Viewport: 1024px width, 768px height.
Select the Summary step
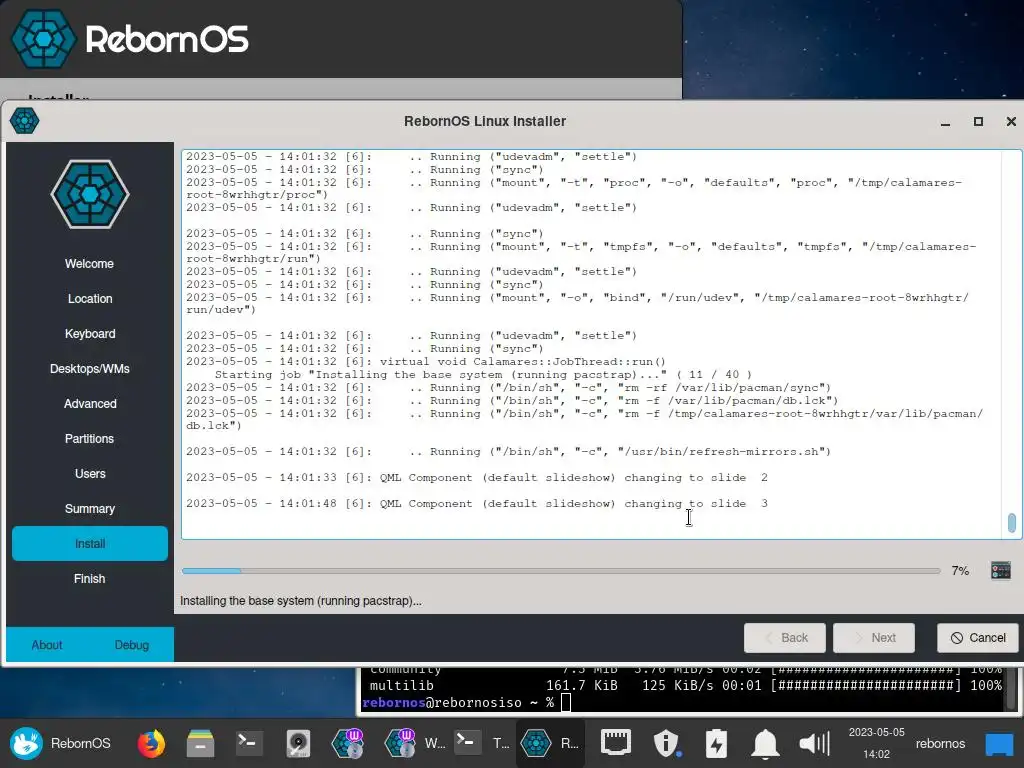[89, 509]
